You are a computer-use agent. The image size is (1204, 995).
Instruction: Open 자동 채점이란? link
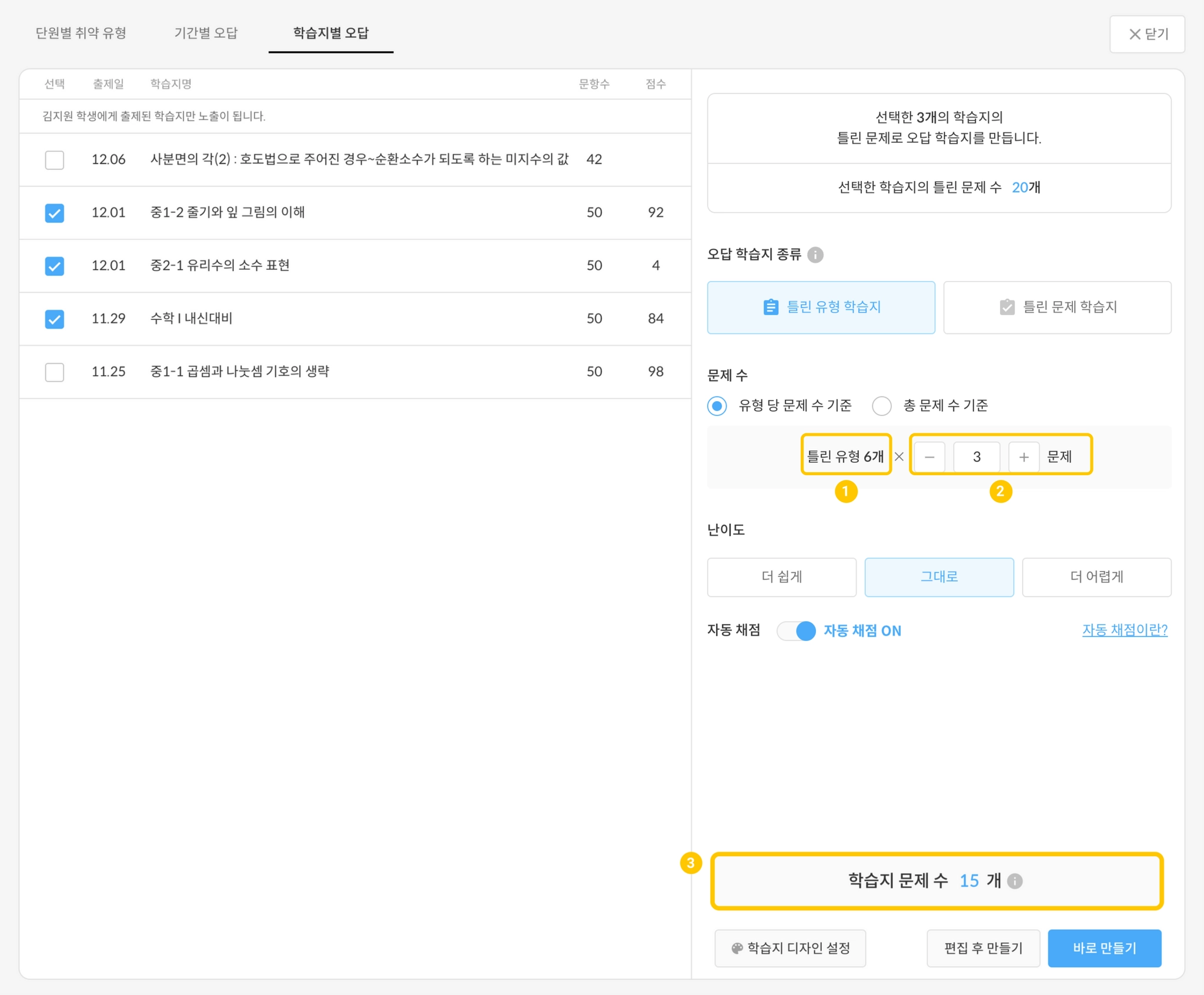pyautogui.click(x=1124, y=630)
